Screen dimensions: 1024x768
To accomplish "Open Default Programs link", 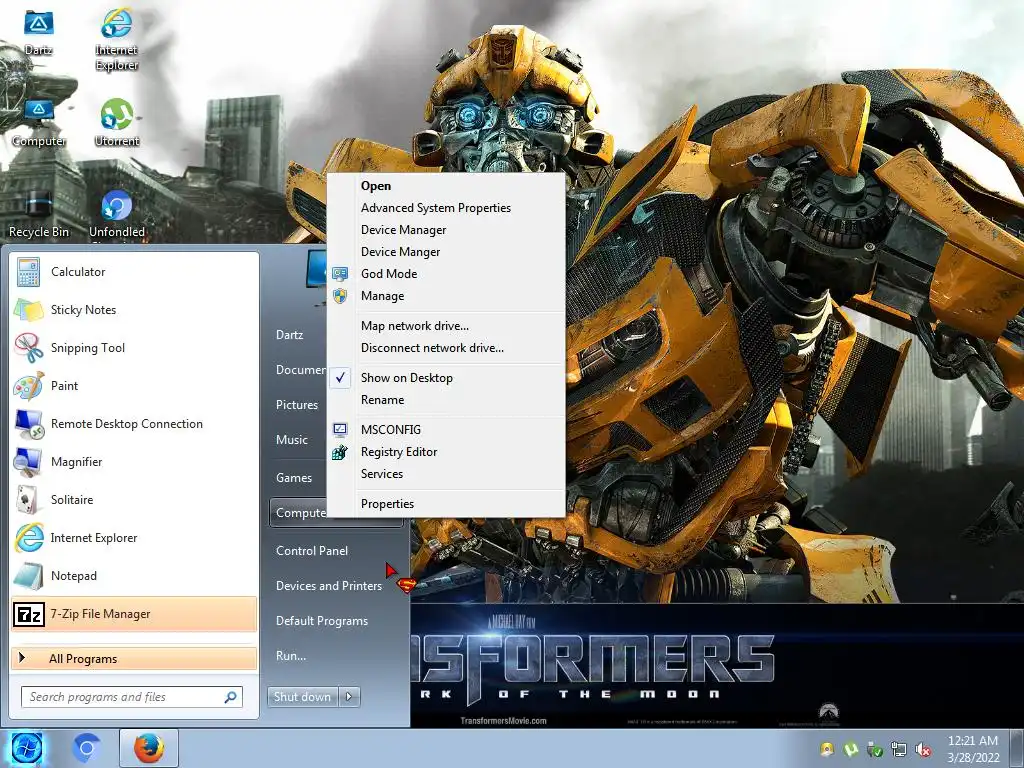I will click(x=322, y=621).
